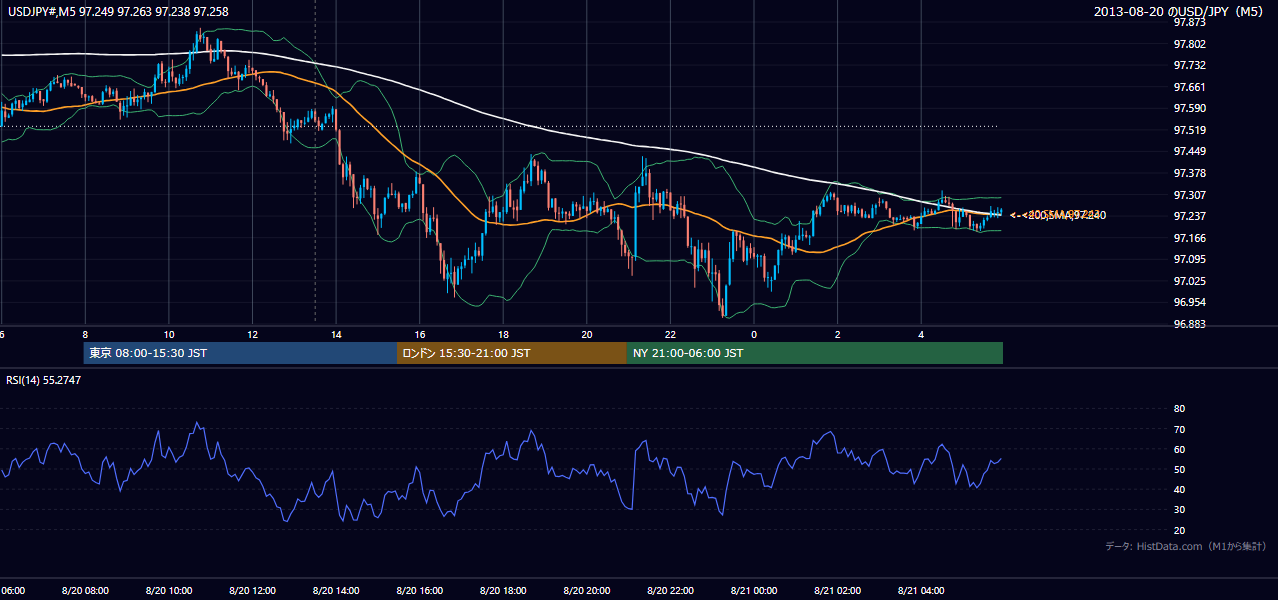Image resolution: width=1278 pixels, height=600 pixels.
Task: Click price axis label 97.025
Action: point(1189,281)
